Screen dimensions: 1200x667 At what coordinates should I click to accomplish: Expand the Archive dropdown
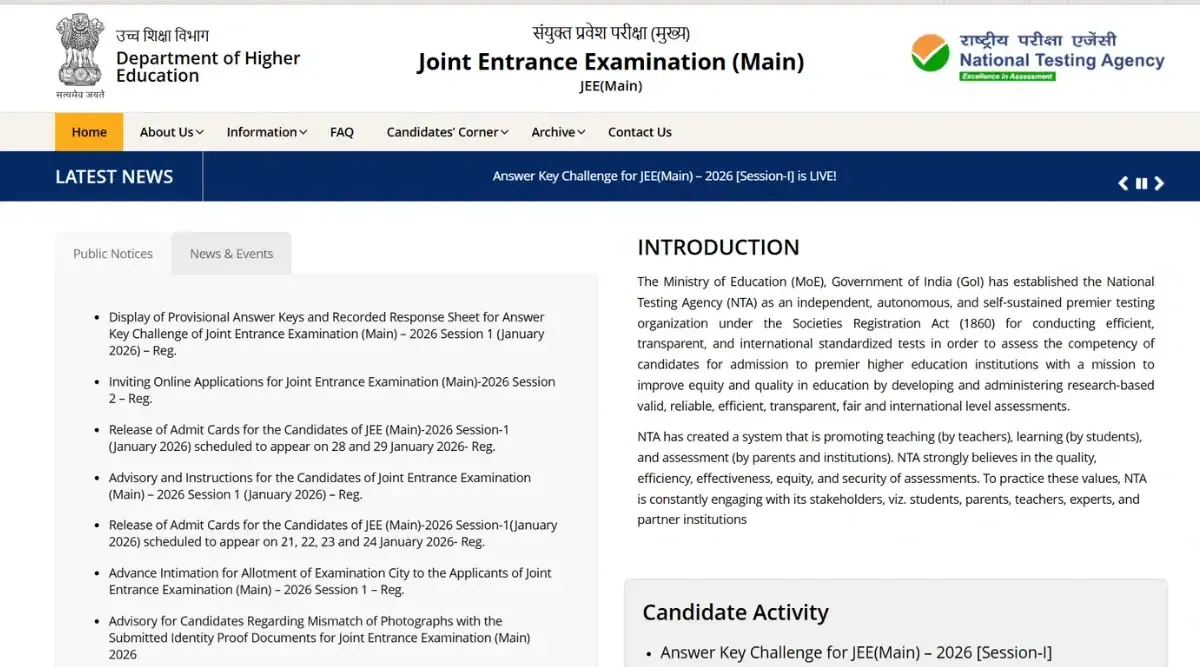click(x=556, y=131)
